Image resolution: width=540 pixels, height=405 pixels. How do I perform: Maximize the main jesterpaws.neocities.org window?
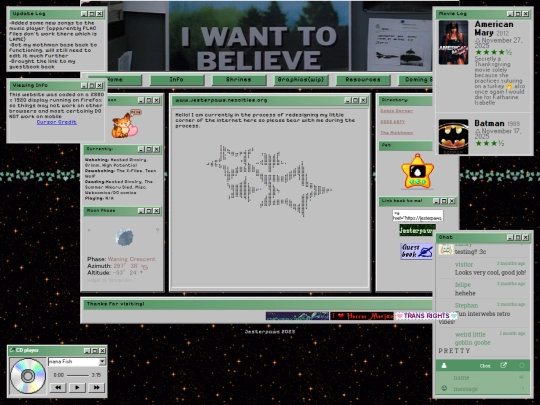355,100
